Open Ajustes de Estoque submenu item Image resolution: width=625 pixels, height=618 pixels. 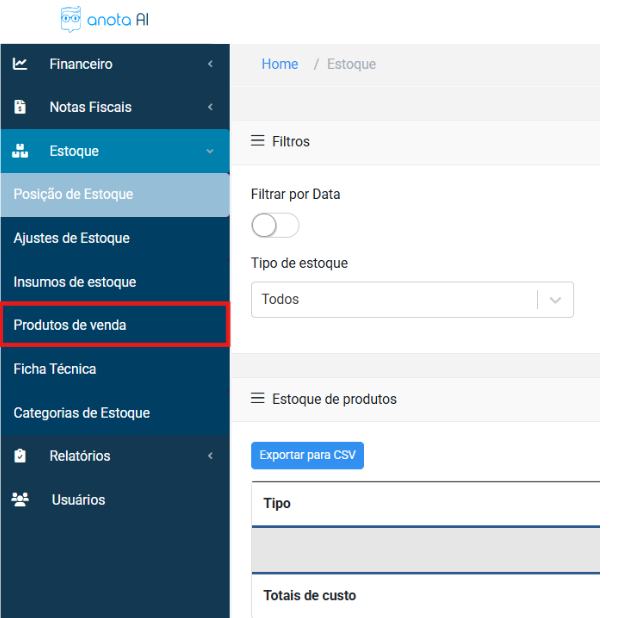click(x=115, y=238)
